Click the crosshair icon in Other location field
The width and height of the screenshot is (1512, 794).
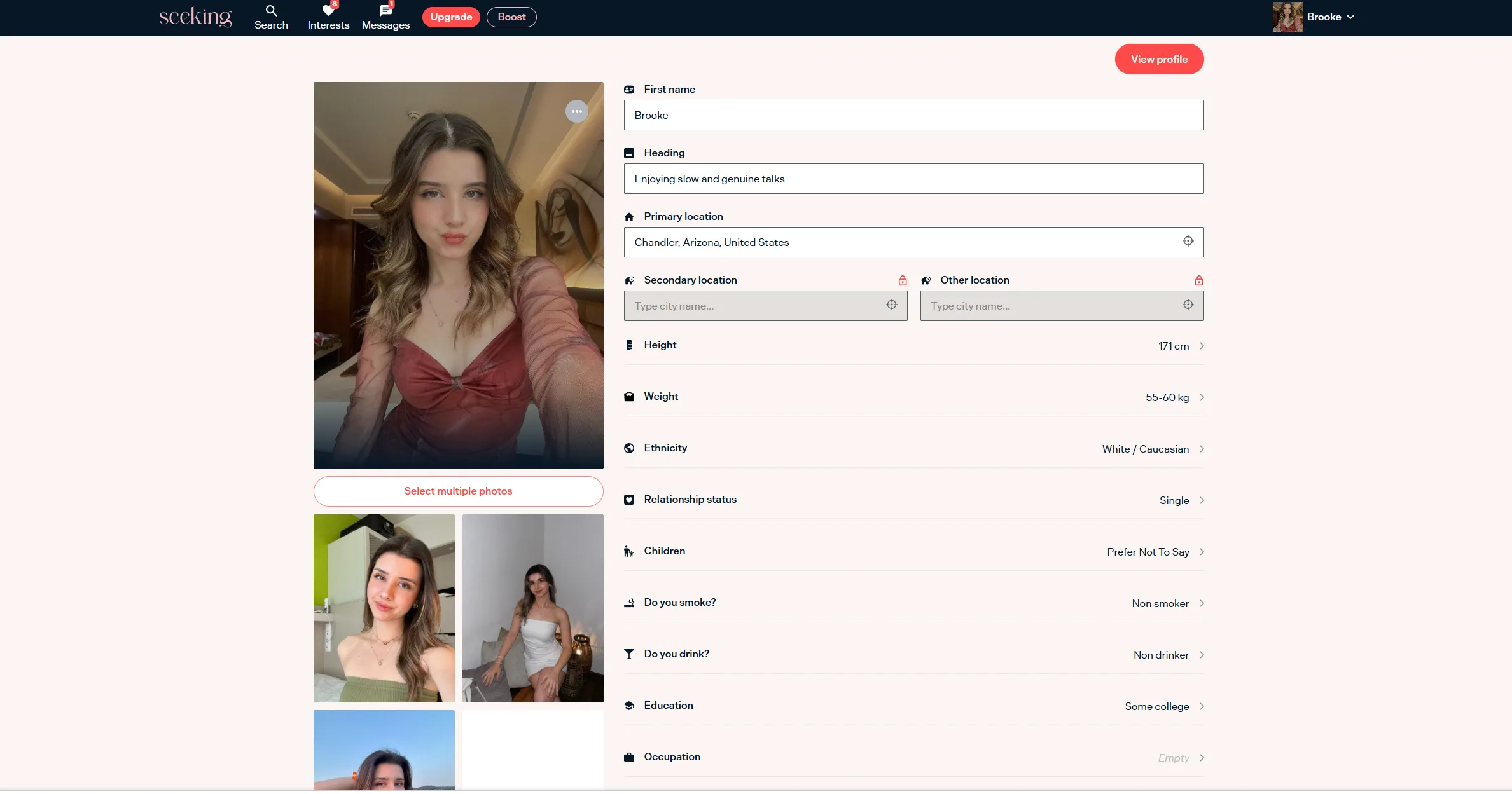(x=1188, y=305)
